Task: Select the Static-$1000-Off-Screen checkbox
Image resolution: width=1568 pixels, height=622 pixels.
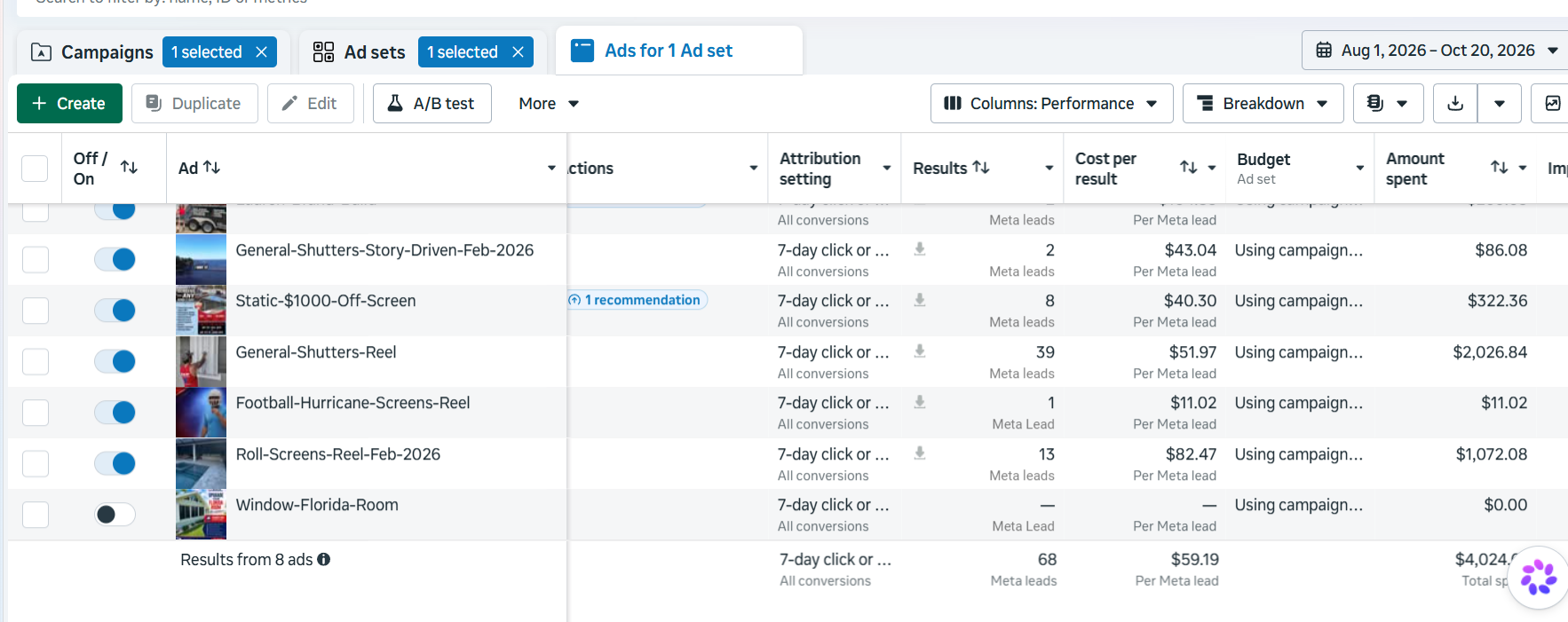Action: click(x=35, y=311)
